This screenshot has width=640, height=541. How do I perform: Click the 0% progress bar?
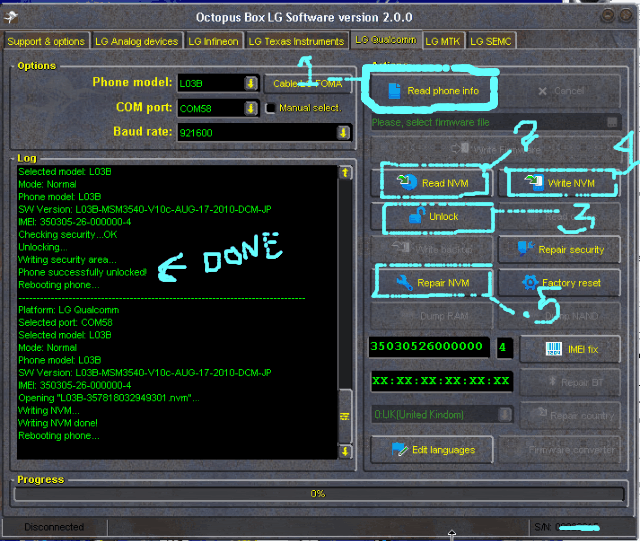pyautogui.click(x=319, y=494)
